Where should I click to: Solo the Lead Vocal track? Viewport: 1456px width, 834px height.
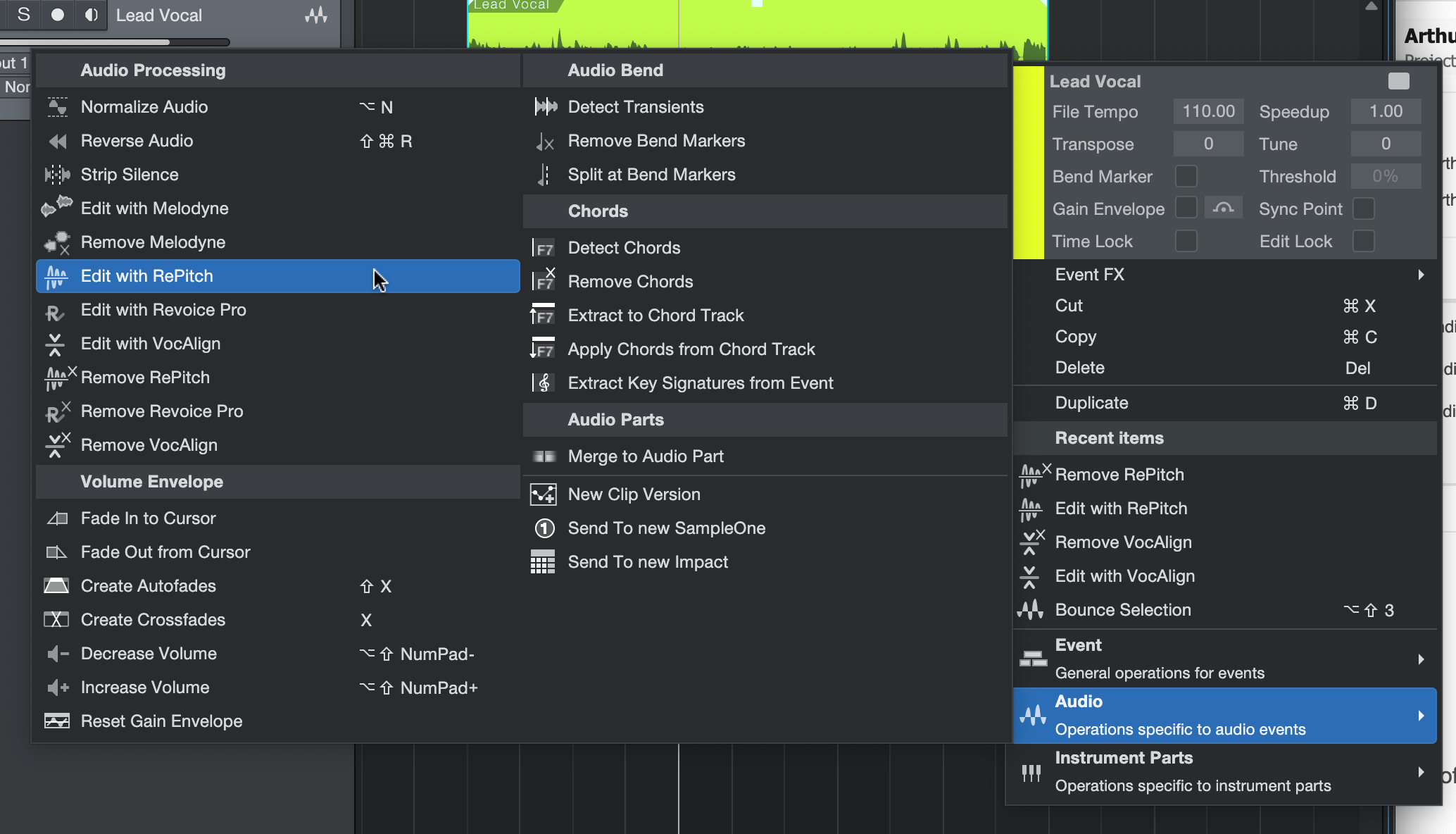pyautogui.click(x=23, y=15)
